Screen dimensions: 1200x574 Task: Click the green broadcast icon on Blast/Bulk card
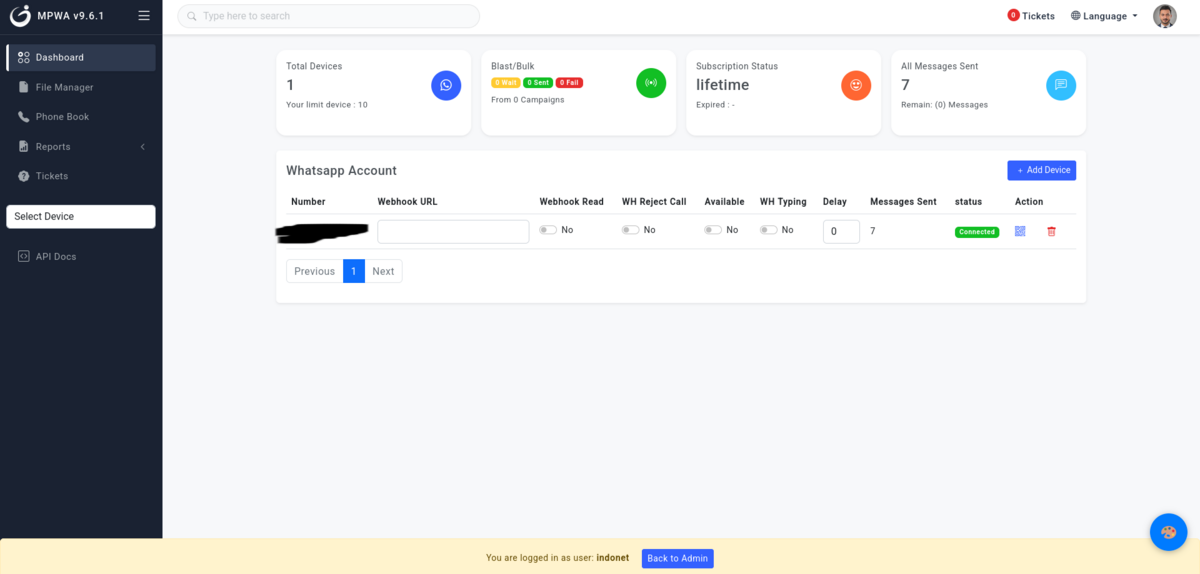[651, 83]
